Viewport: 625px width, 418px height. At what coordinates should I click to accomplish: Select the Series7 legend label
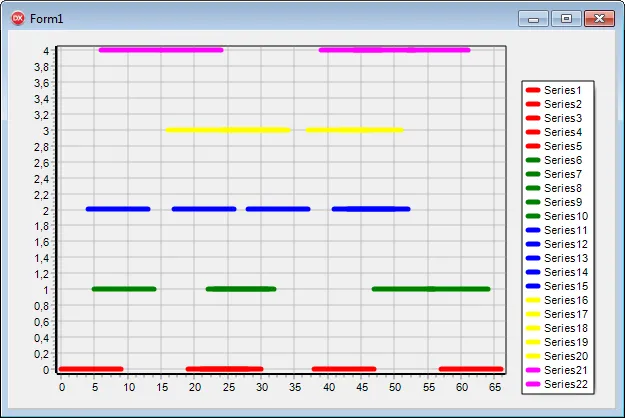click(563, 174)
